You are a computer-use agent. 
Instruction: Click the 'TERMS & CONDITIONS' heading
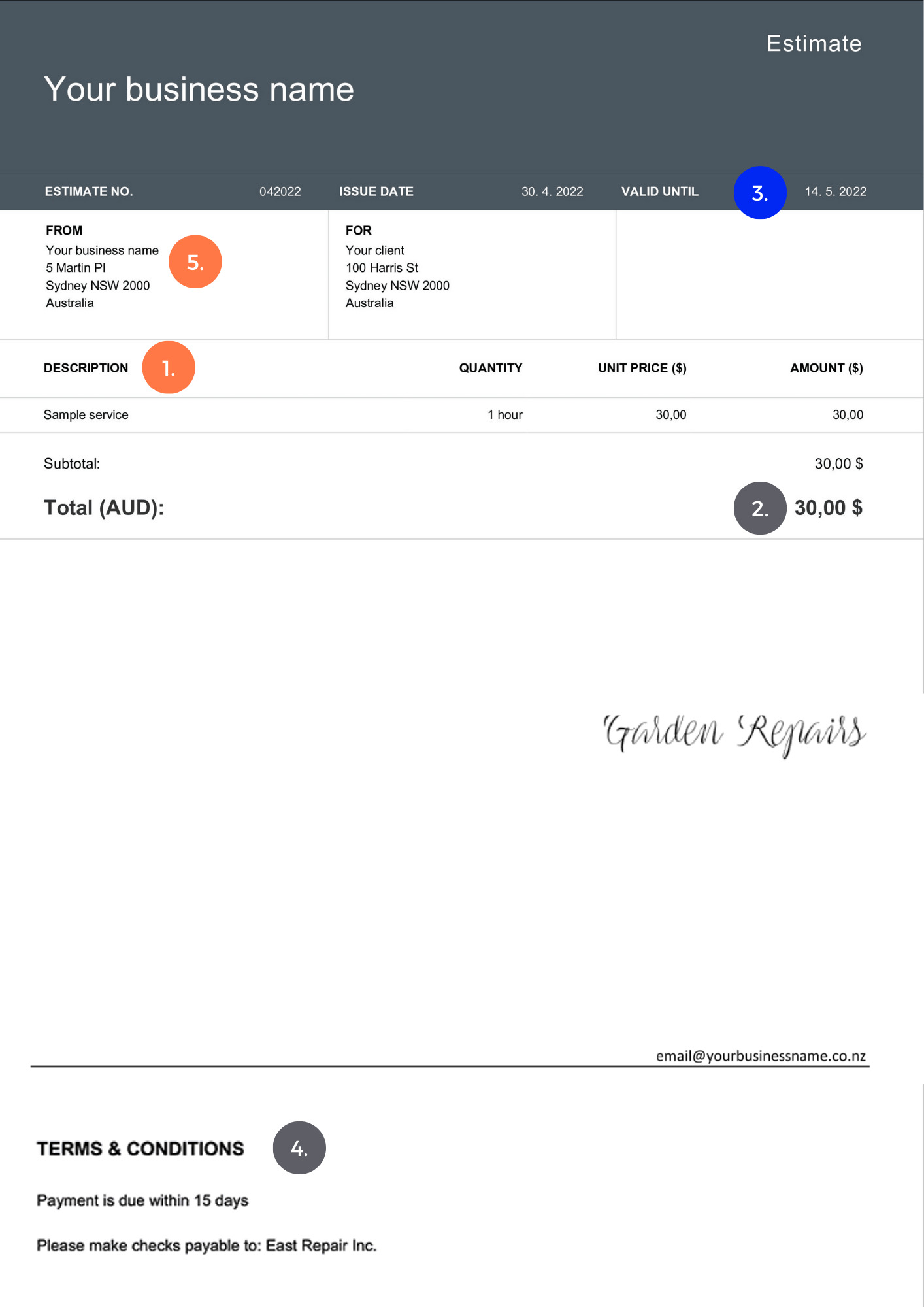click(140, 1149)
